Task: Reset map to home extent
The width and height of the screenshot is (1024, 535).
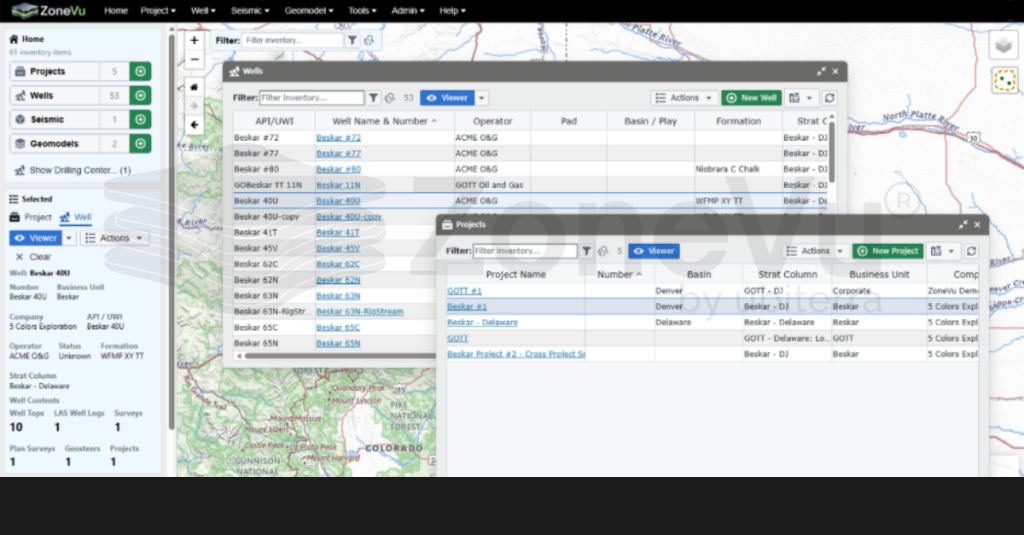Action: (194, 87)
